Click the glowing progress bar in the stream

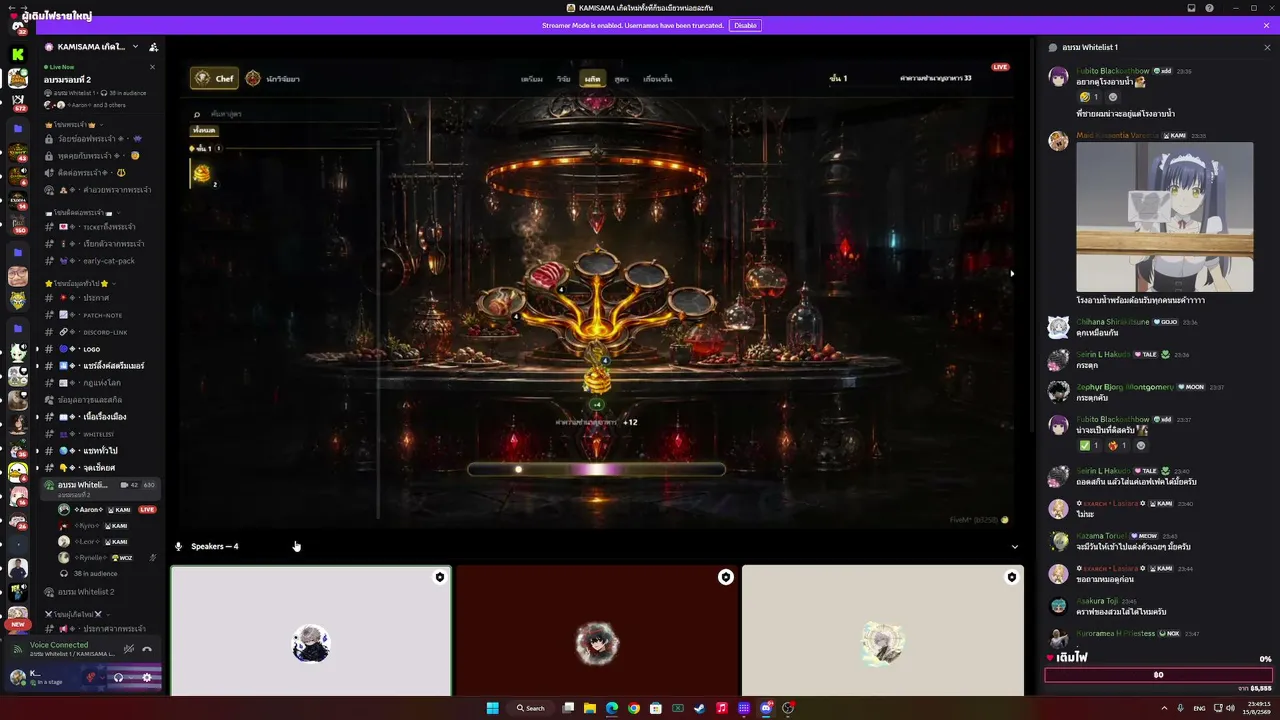coord(596,469)
